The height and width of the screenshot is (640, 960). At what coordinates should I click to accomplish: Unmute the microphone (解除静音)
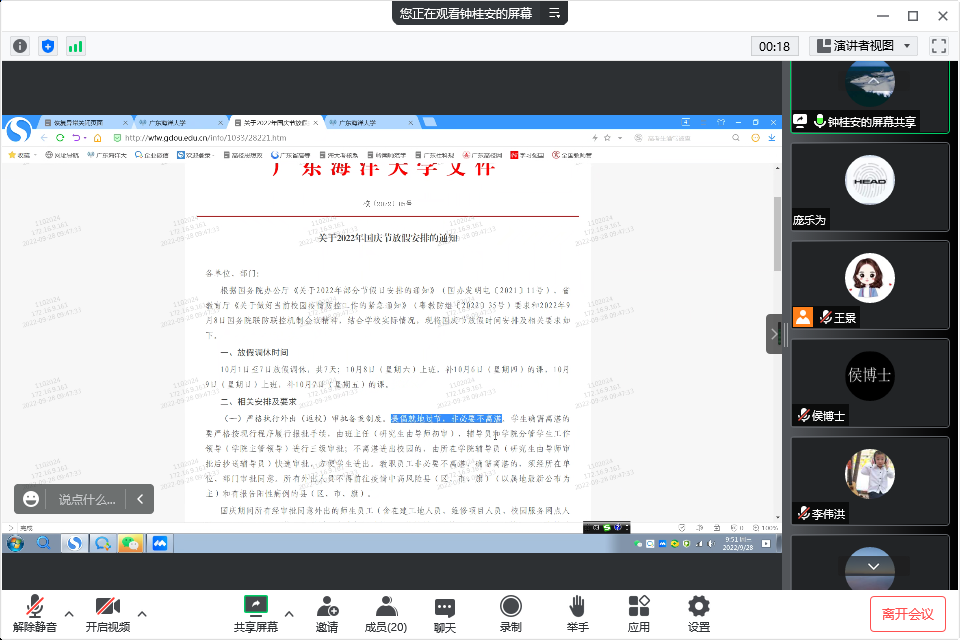(x=35, y=613)
